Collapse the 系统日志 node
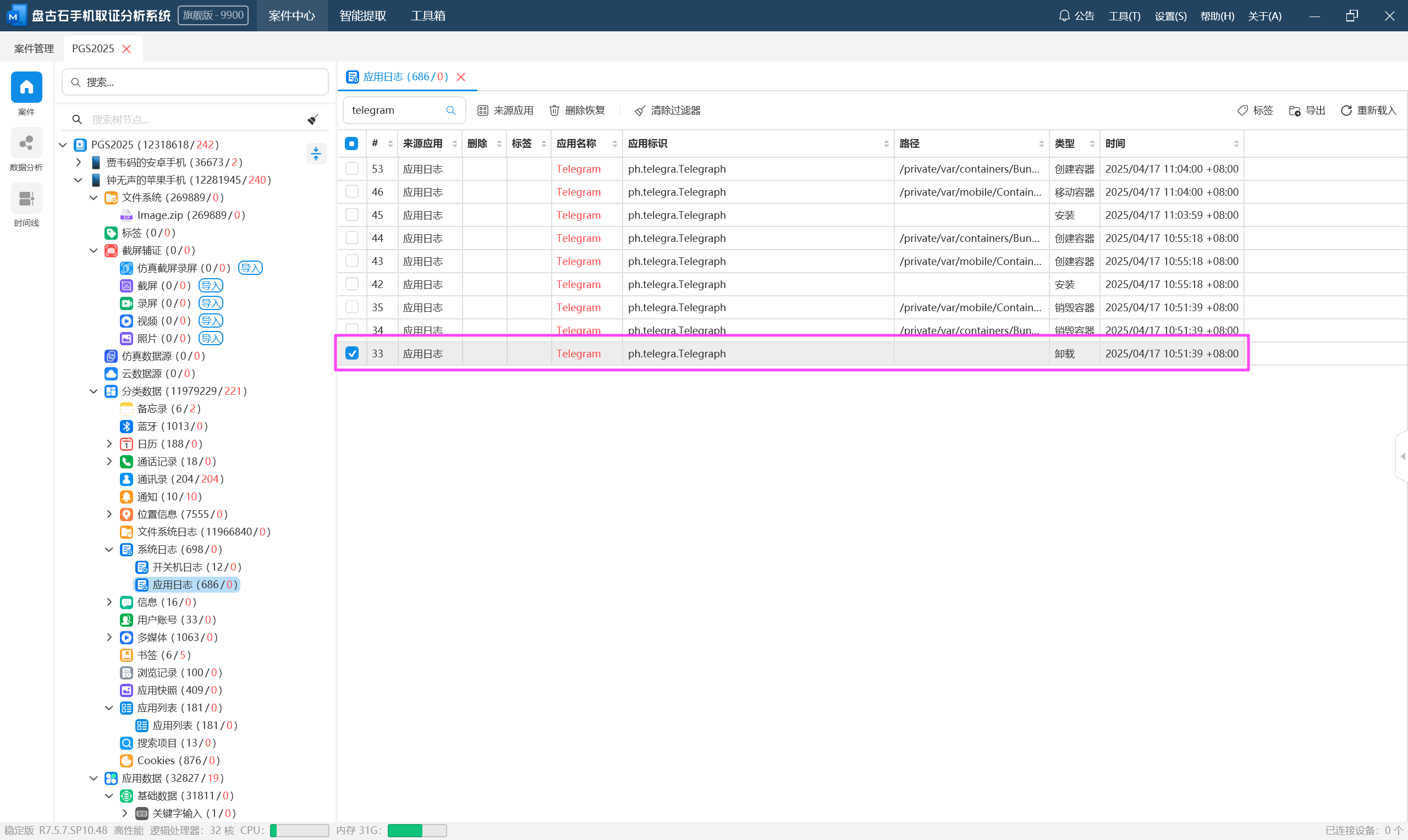 click(109, 549)
